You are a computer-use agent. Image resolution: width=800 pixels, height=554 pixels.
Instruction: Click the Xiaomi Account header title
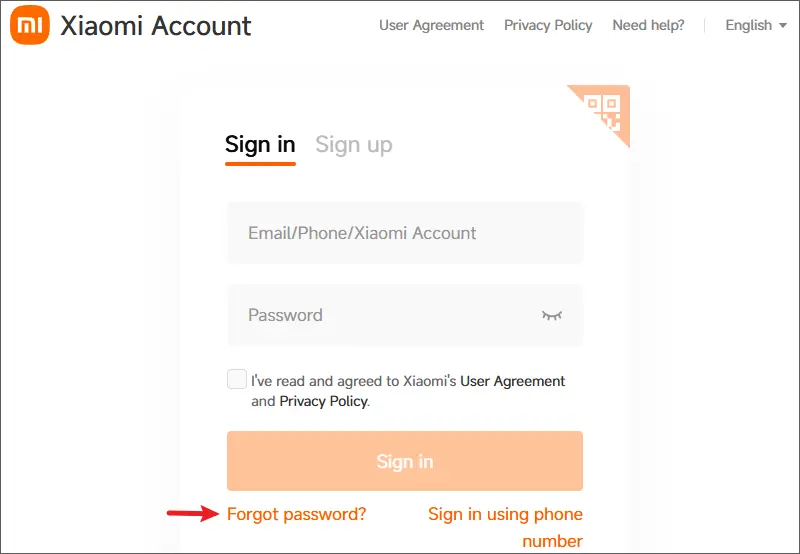(x=156, y=25)
